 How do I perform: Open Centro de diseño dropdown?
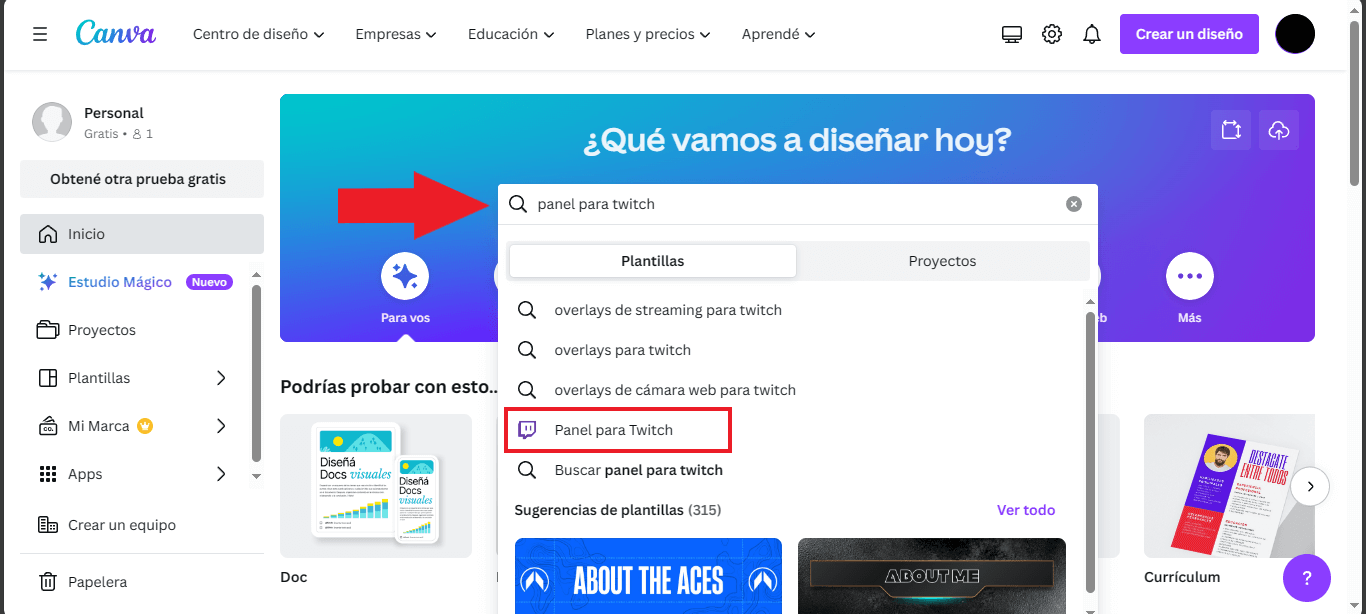[259, 34]
